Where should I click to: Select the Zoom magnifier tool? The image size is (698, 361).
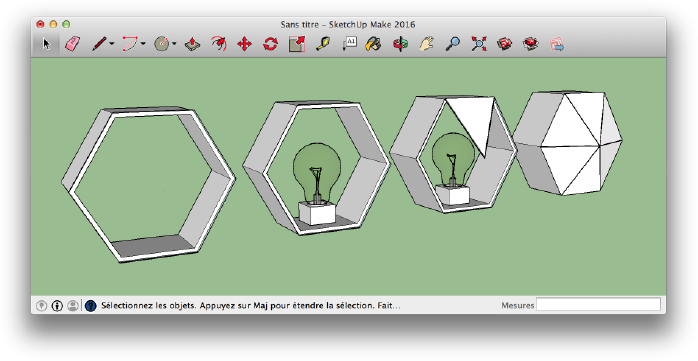point(453,44)
